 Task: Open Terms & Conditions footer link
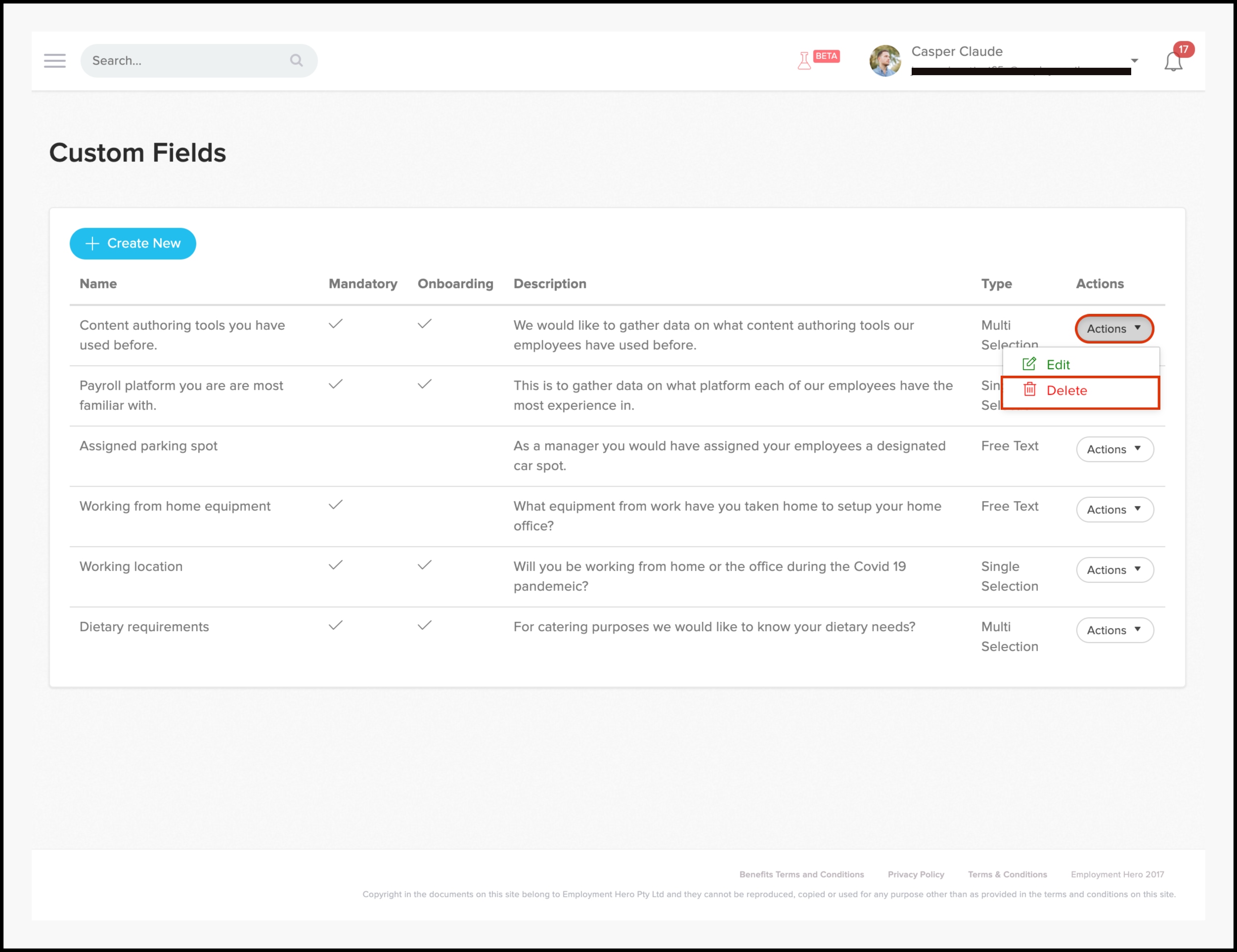1007,874
